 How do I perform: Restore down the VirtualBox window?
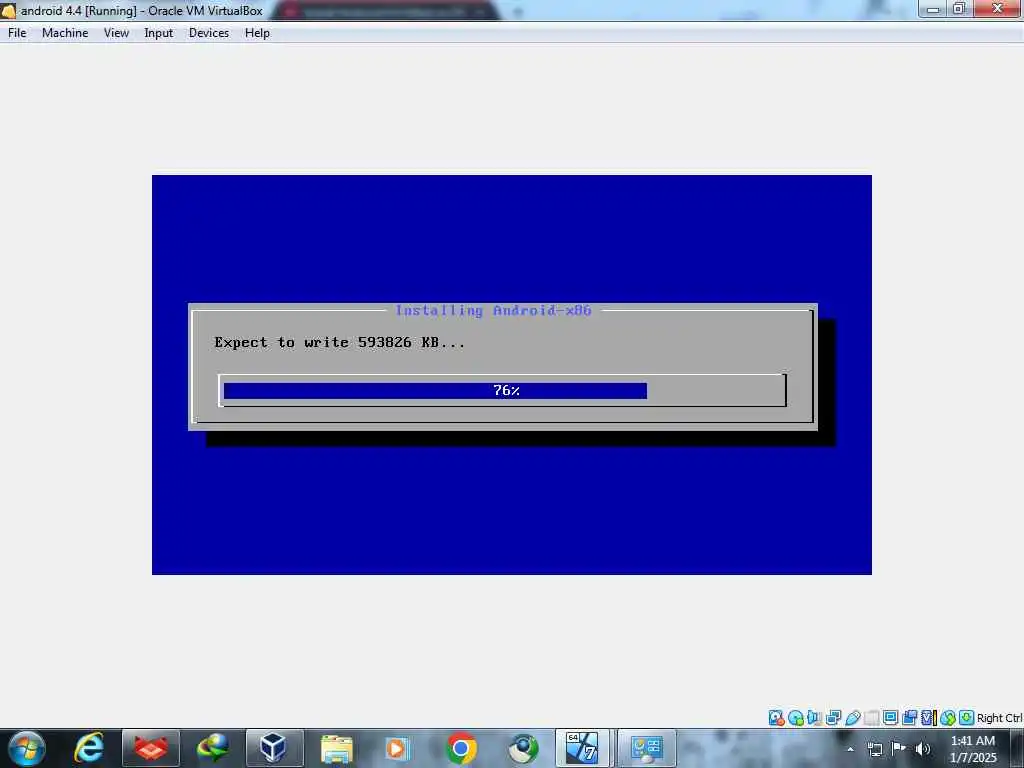tap(959, 8)
